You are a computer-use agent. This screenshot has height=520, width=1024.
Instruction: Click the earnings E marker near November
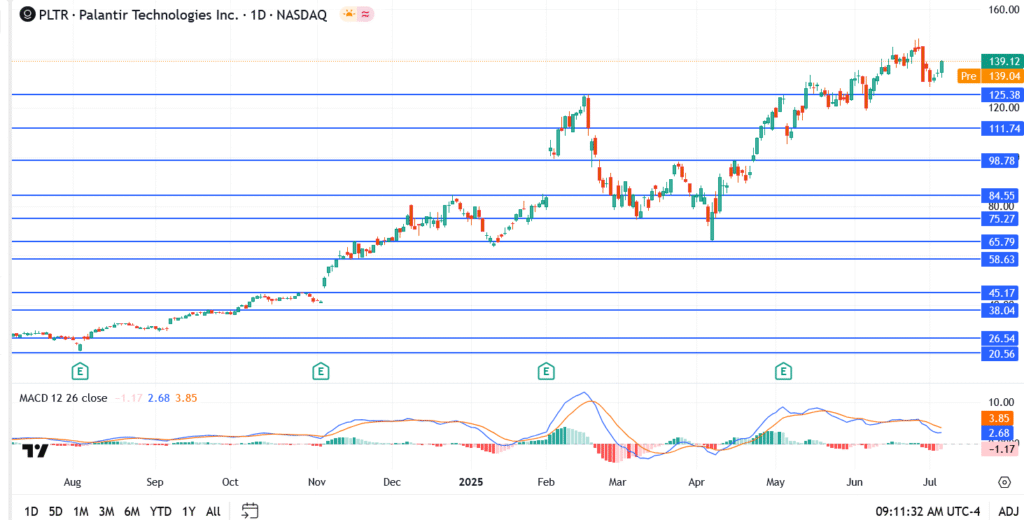320,371
